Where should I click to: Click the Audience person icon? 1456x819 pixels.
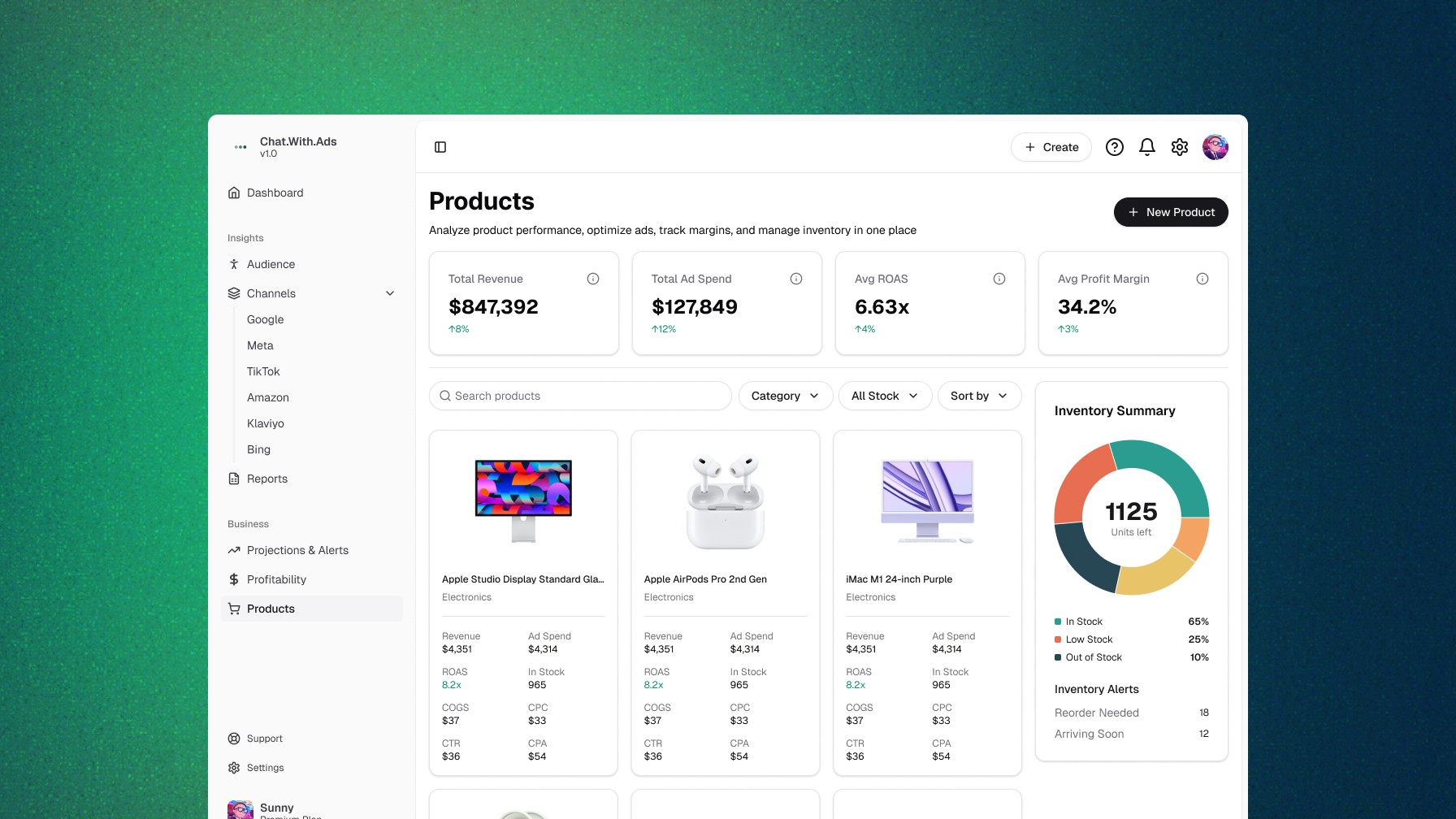234,264
